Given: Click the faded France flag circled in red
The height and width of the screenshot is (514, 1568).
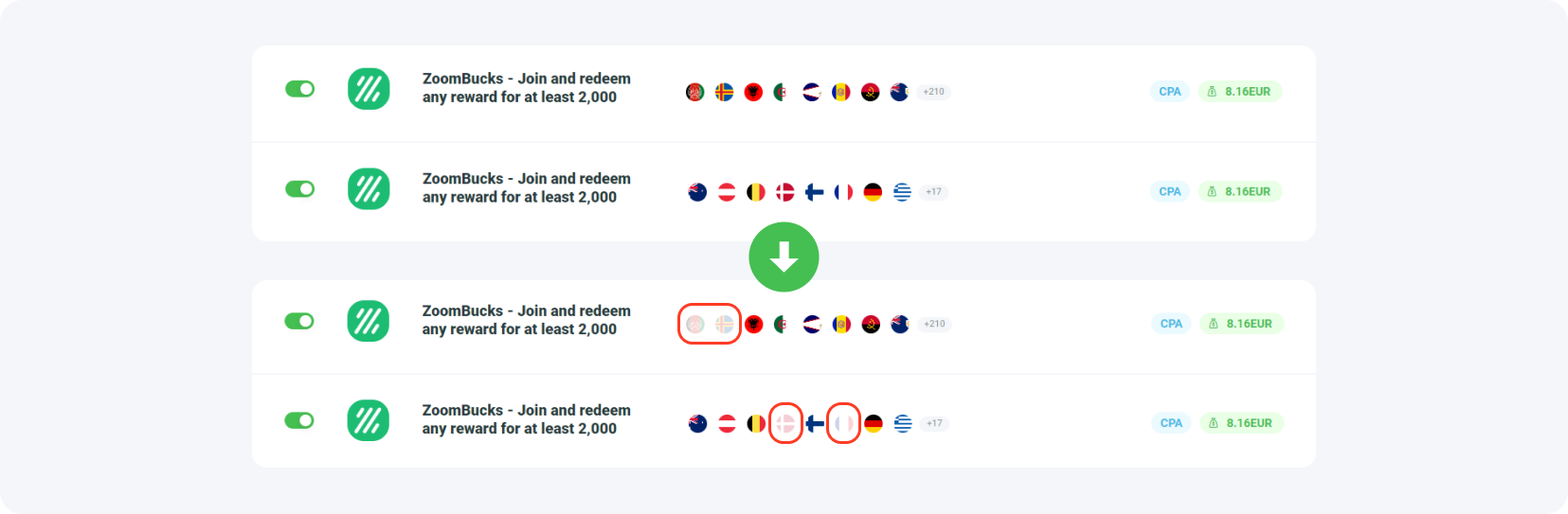Looking at the screenshot, I should [x=843, y=423].
